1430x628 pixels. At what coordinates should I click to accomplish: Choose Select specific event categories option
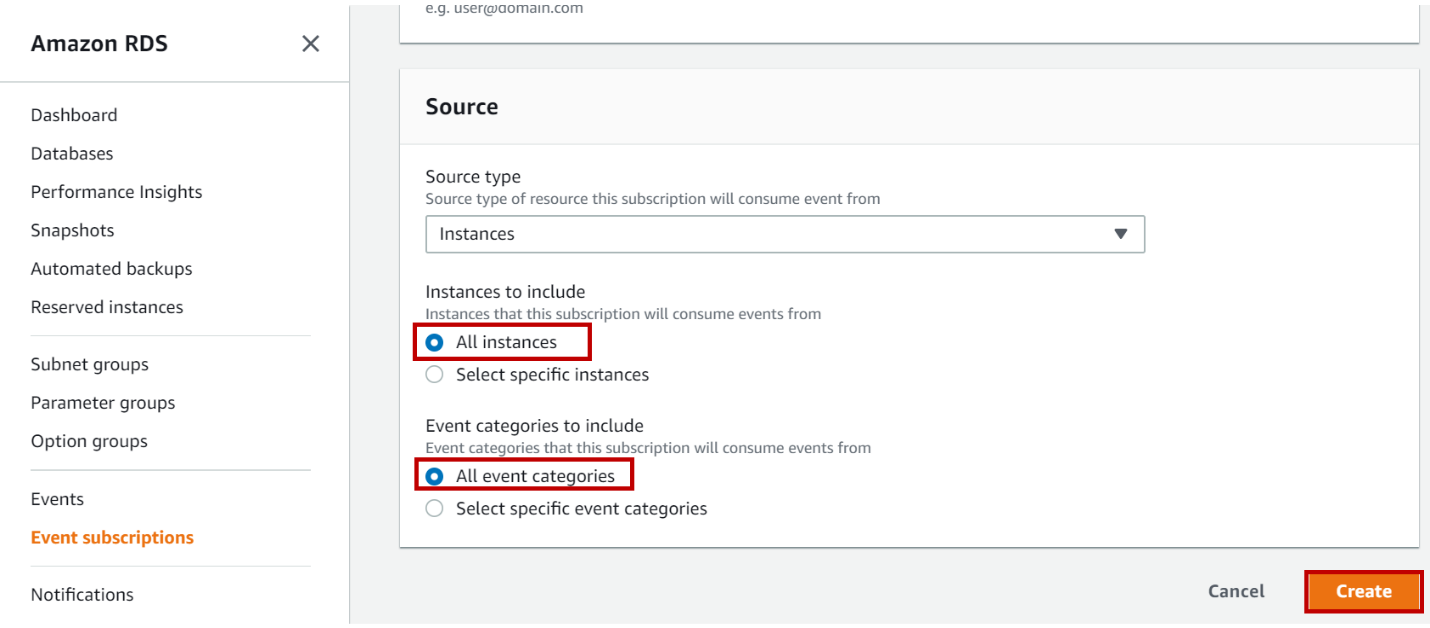tap(435, 509)
